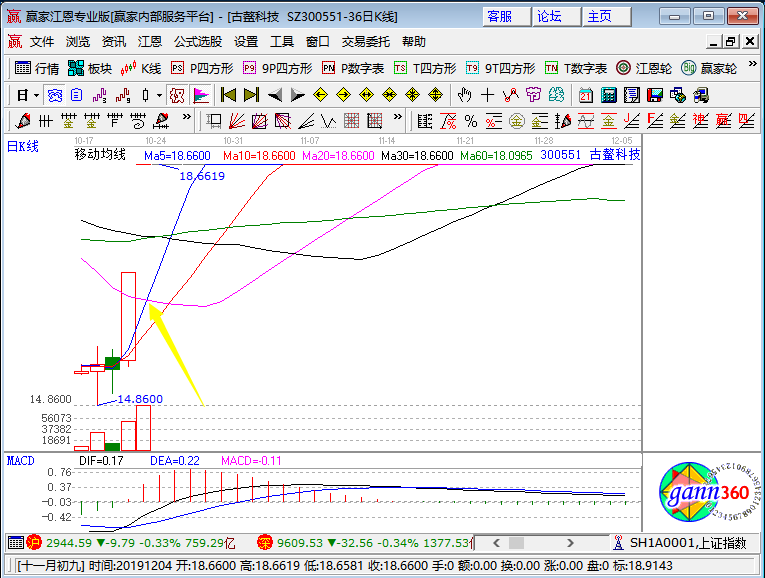
Task: Open the T数字表 tool
Action: pyautogui.click(x=576, y=68)
